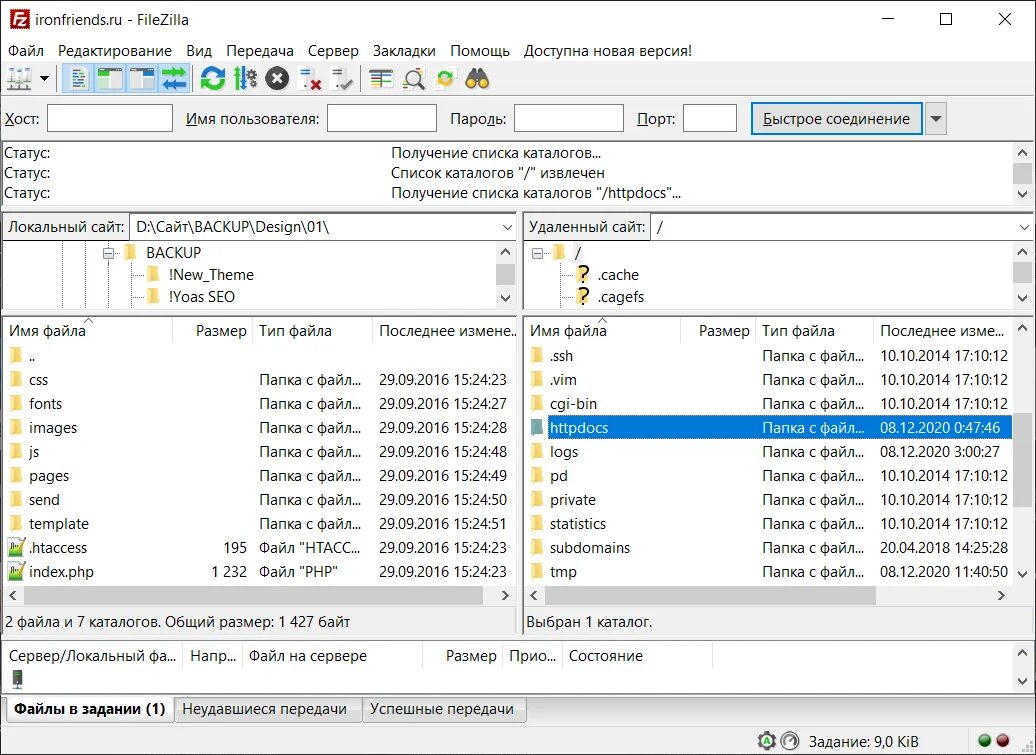Image resolution: width=1036 pixels, height=755 pixels.
Task: Disconnect from the current server
Action: click(x=309, y=79)
